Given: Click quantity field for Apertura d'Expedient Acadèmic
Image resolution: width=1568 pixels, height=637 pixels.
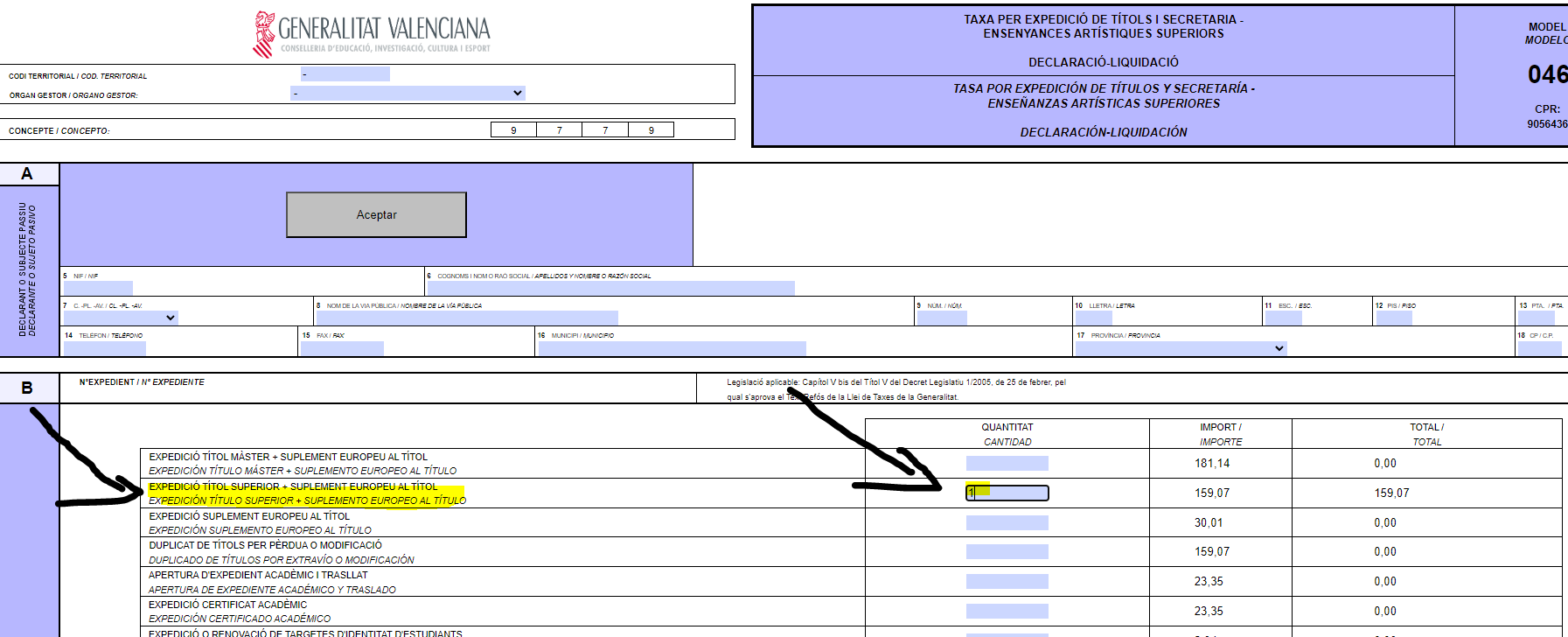Looking at the screenshot, I should [1007, 582].
